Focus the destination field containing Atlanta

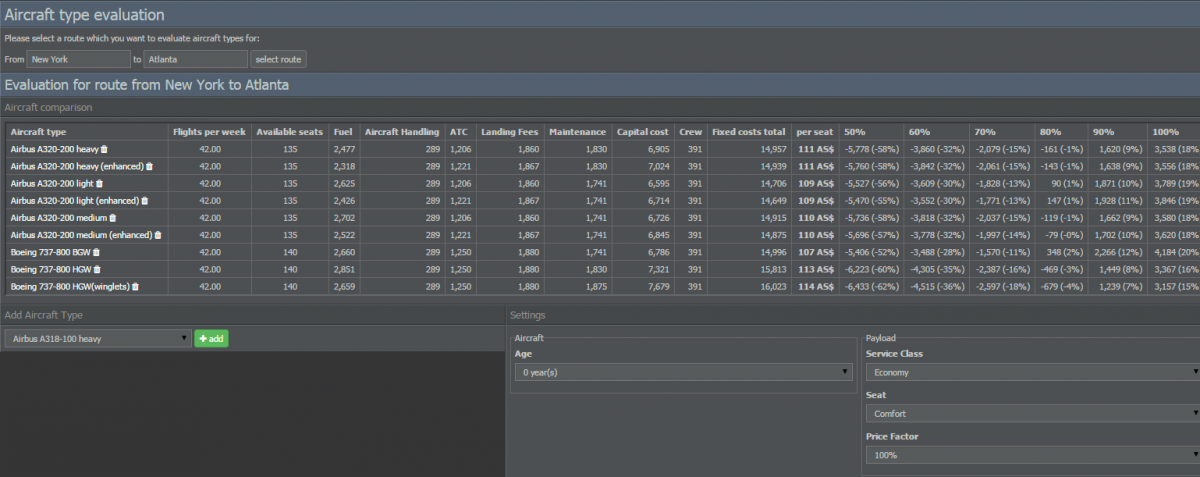tap(195, 60)
